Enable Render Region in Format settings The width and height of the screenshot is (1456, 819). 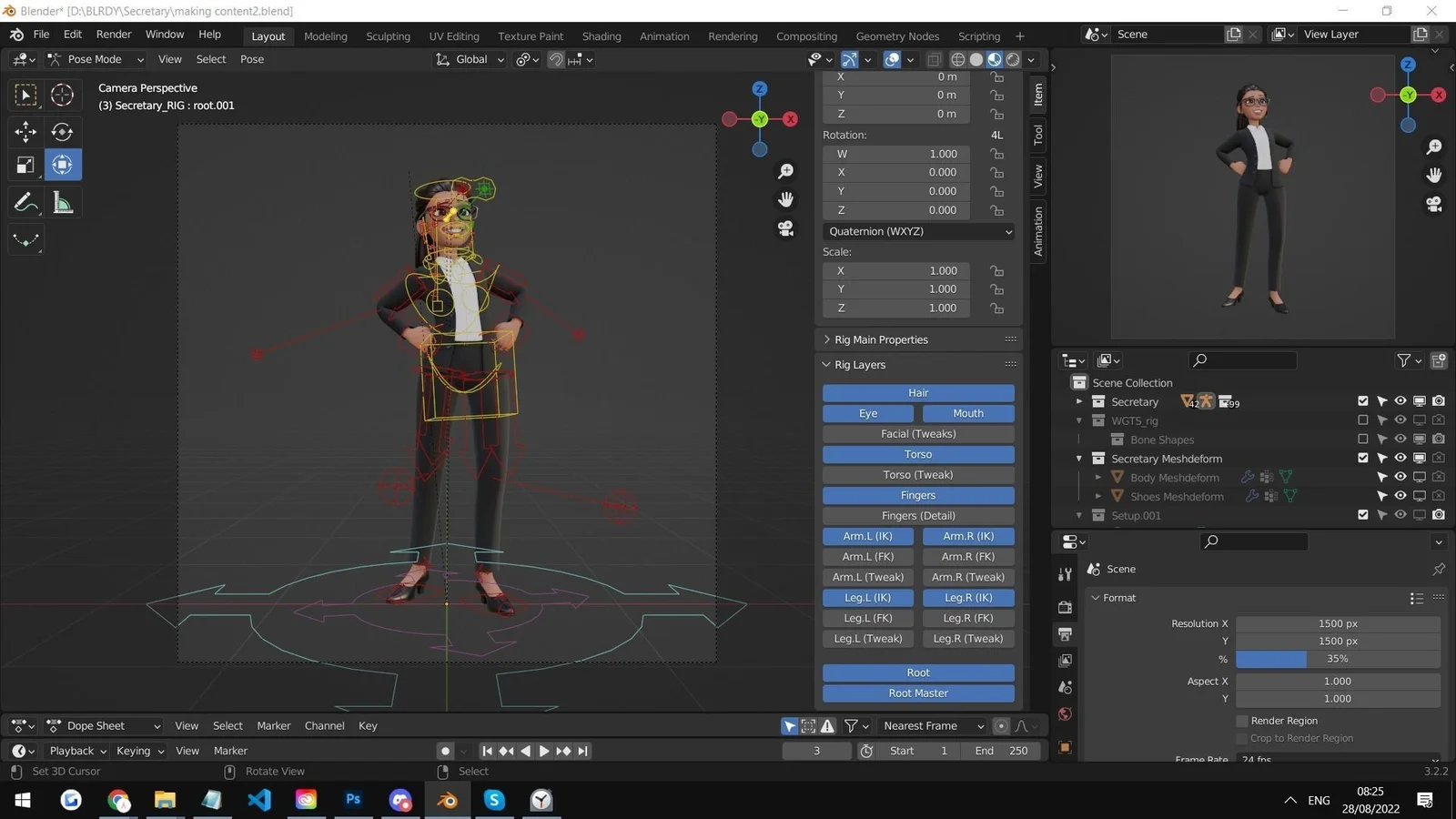tap(1241, 720)
